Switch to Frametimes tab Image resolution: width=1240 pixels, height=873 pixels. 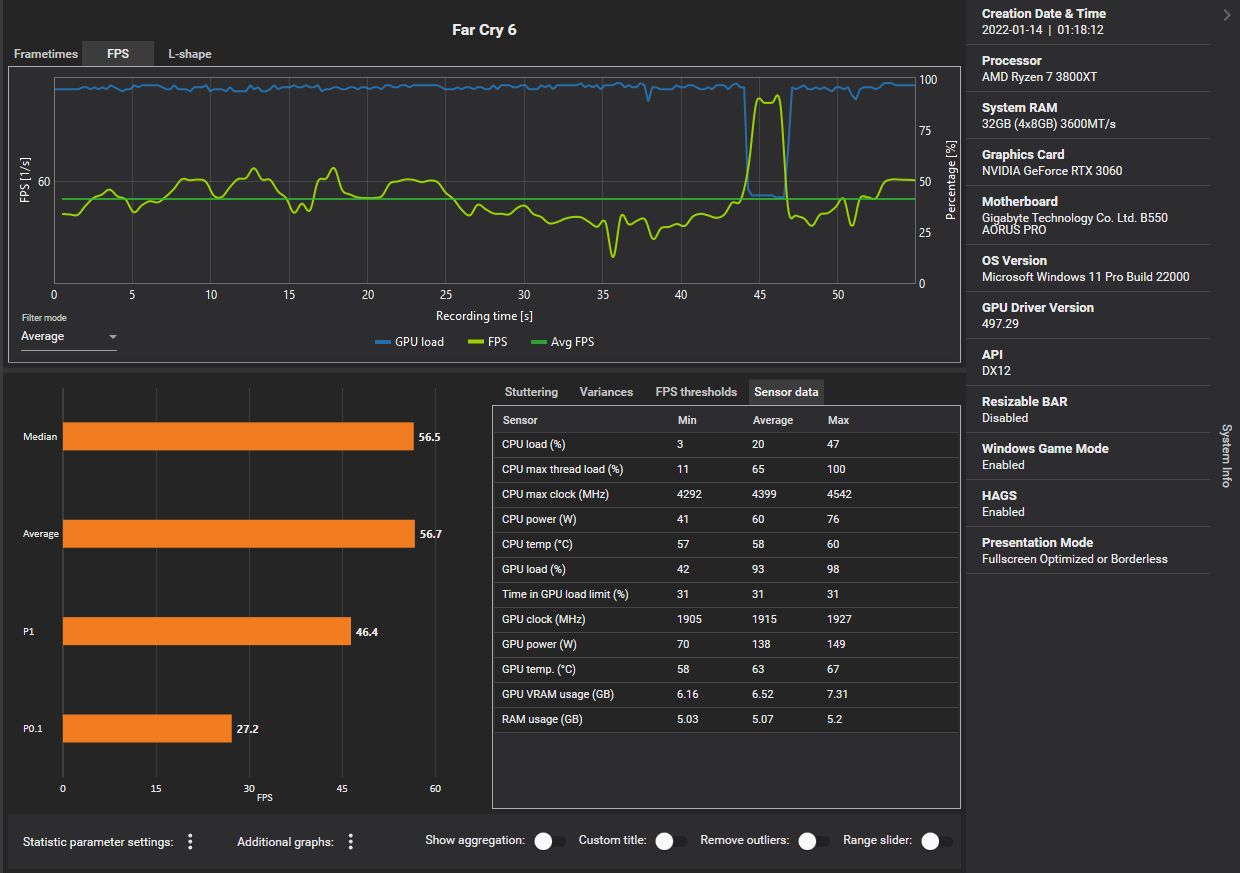click(x=46, y=54)
